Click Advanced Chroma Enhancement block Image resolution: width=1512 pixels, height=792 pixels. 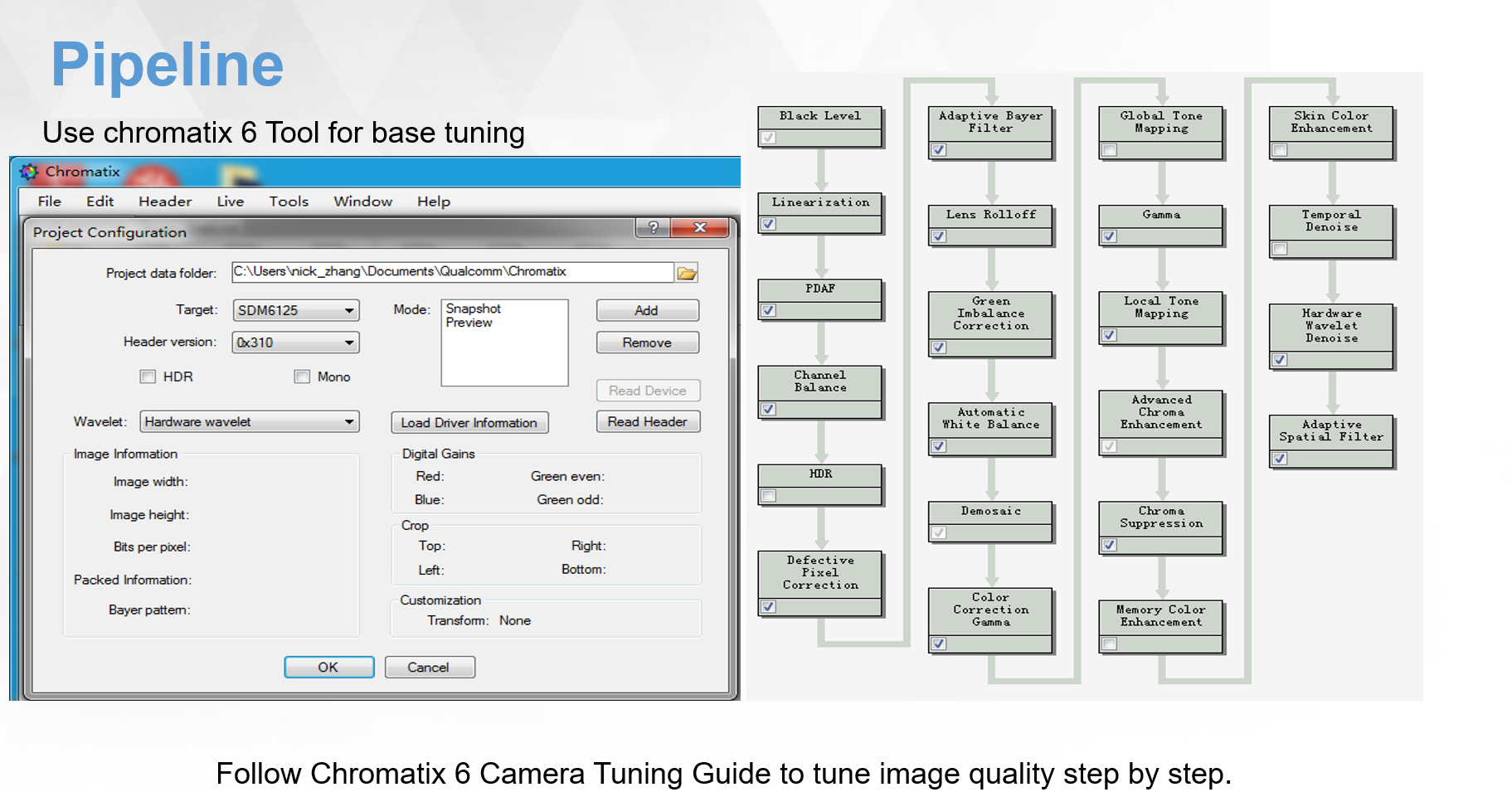click(x=1161, y=423)
